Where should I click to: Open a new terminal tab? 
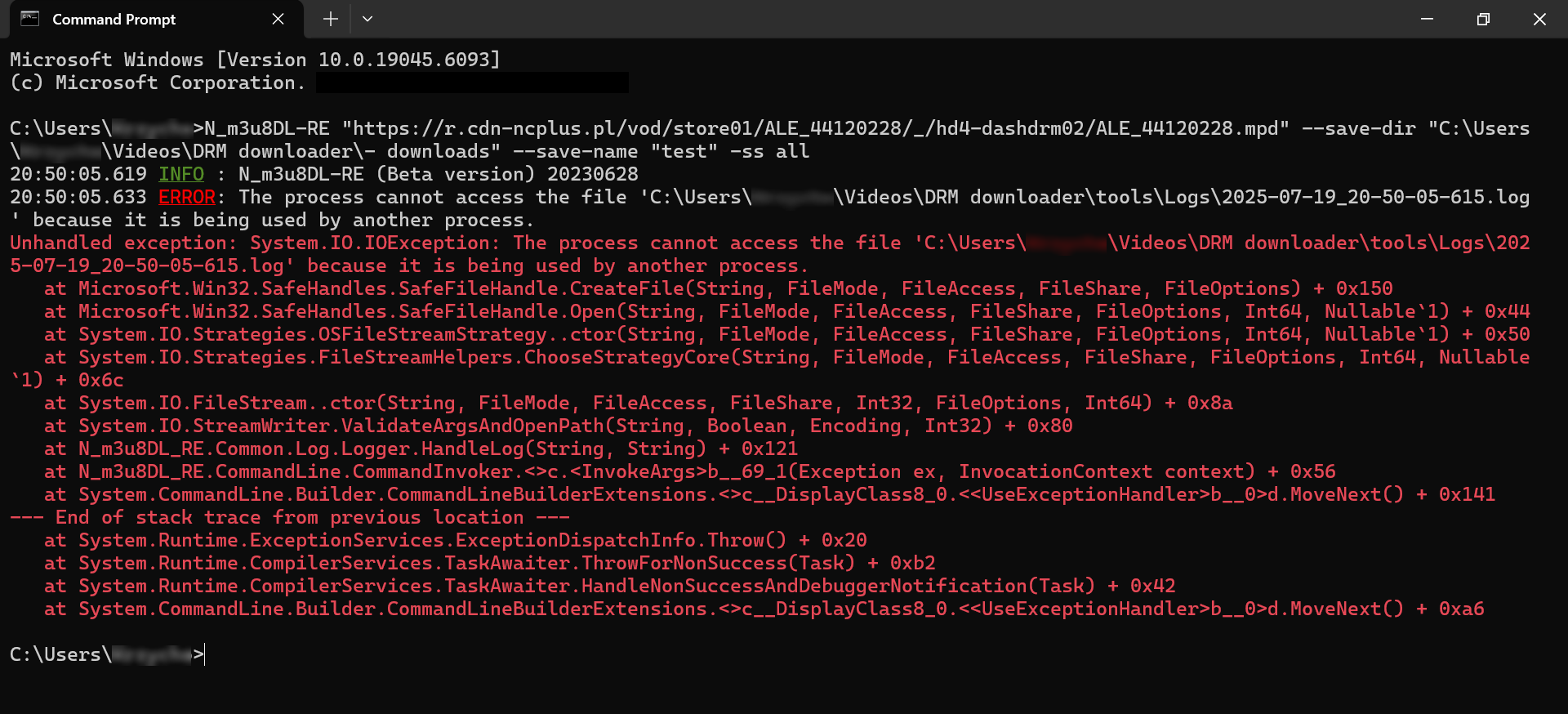pyautogui.click(x=330, y=19)
